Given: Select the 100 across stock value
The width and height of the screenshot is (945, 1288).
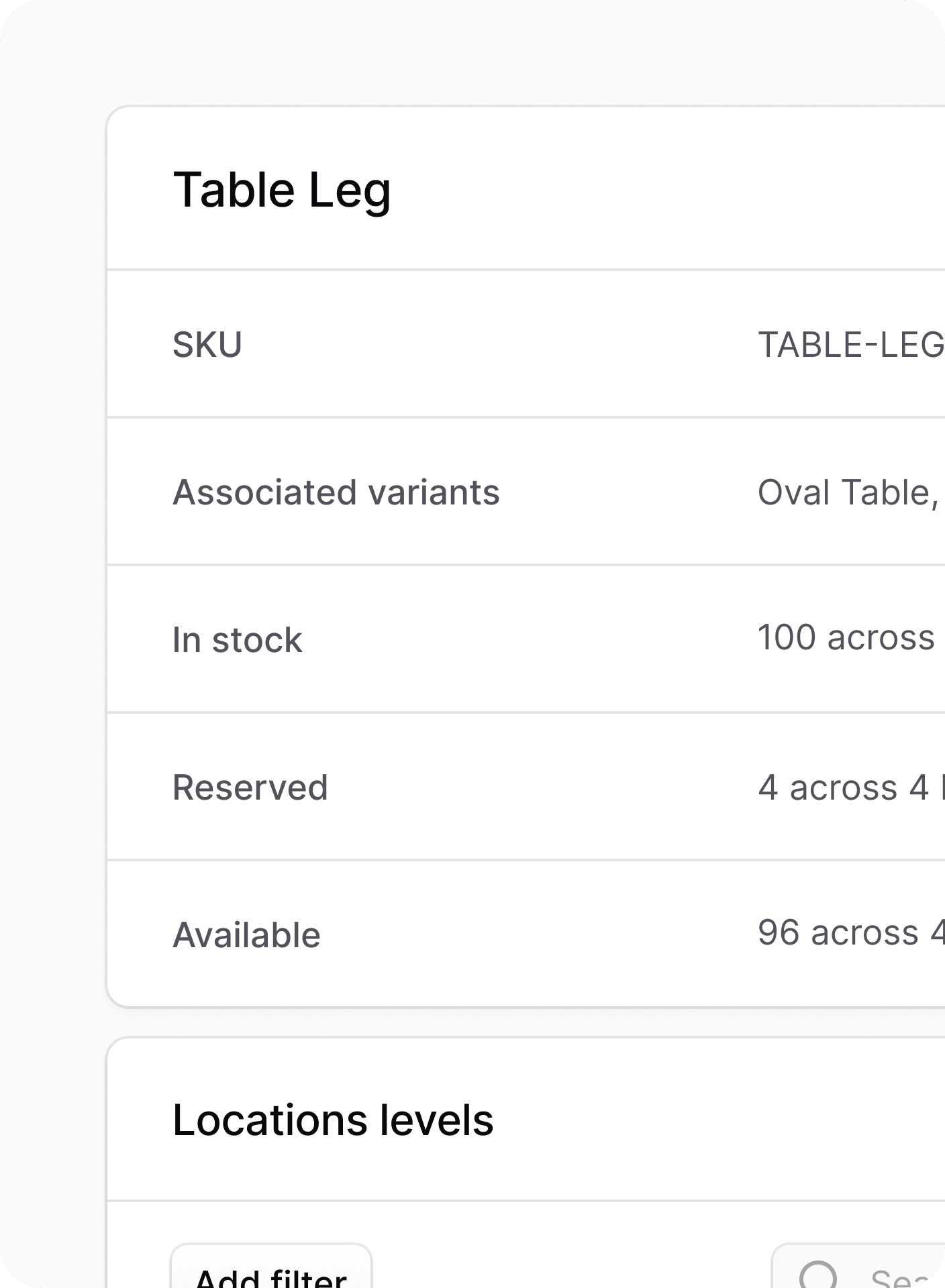Looking at the screenshot, I should [846, 637].
